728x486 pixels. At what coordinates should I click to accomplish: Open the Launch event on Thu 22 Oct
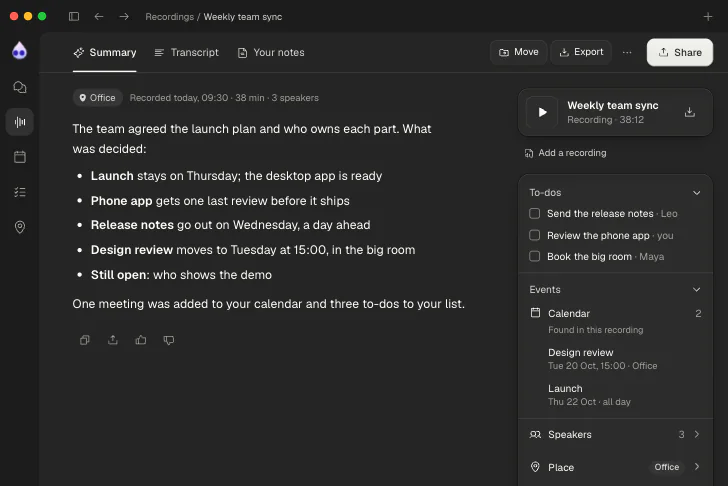coord(589,395)
